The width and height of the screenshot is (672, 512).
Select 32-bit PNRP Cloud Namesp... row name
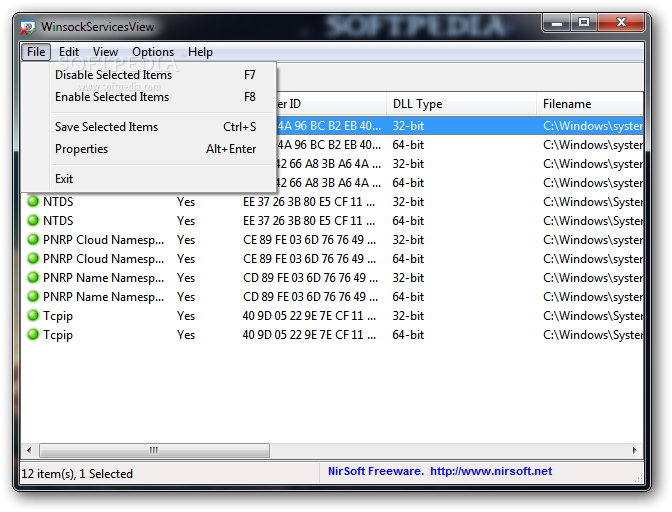(103, 240)
